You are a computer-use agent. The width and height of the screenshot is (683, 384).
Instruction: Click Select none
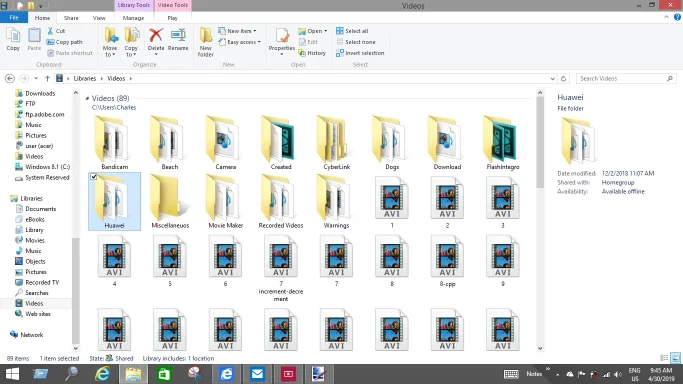[x=355, y=42]
